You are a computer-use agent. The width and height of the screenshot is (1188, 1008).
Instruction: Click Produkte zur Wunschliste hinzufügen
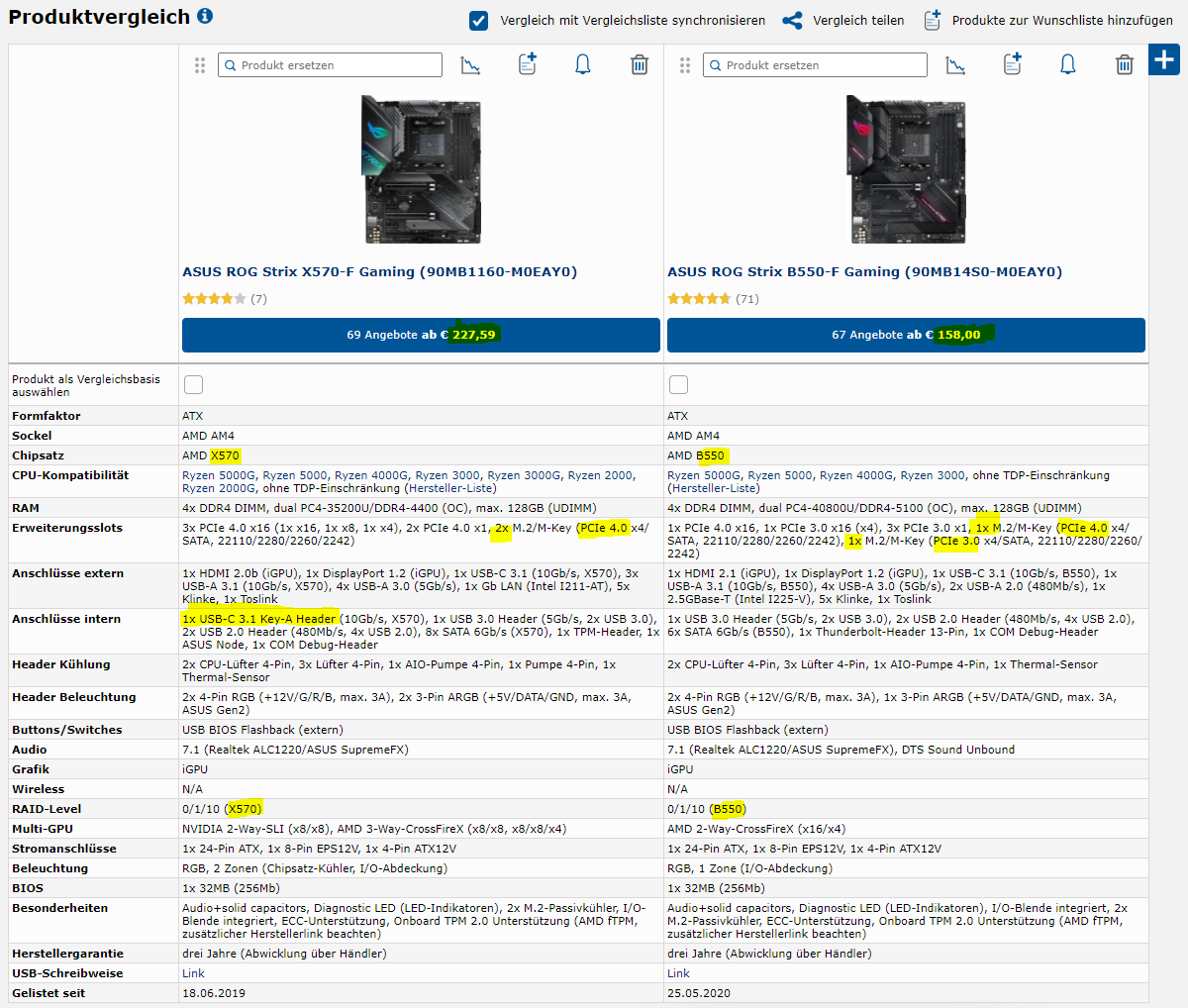pos(1062,20)
